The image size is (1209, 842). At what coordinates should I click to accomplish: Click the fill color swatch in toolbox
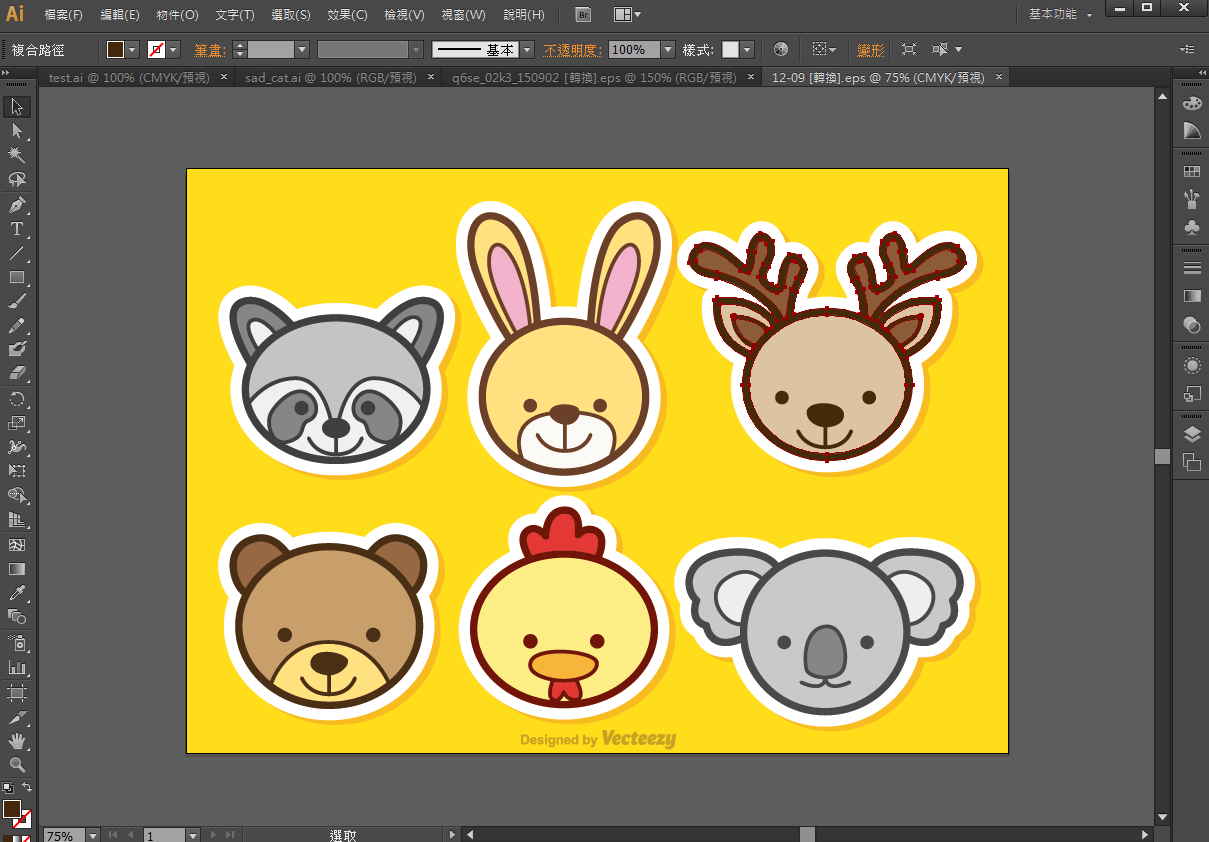[x=12, y=808]
